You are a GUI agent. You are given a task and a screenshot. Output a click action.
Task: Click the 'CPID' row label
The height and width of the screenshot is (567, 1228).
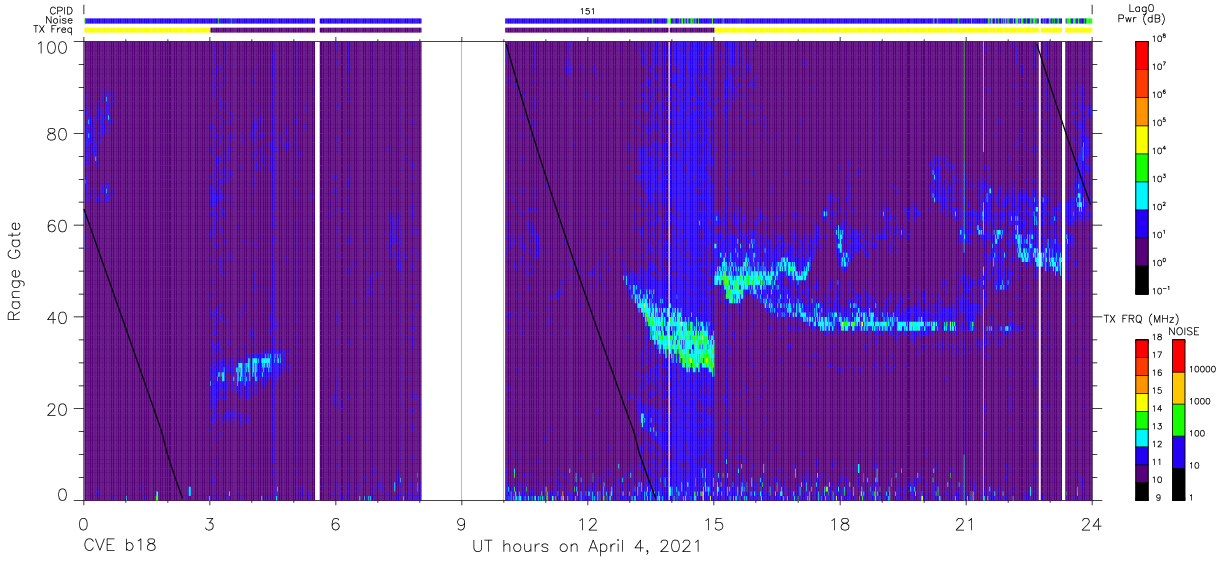click(x=61, y=11)
